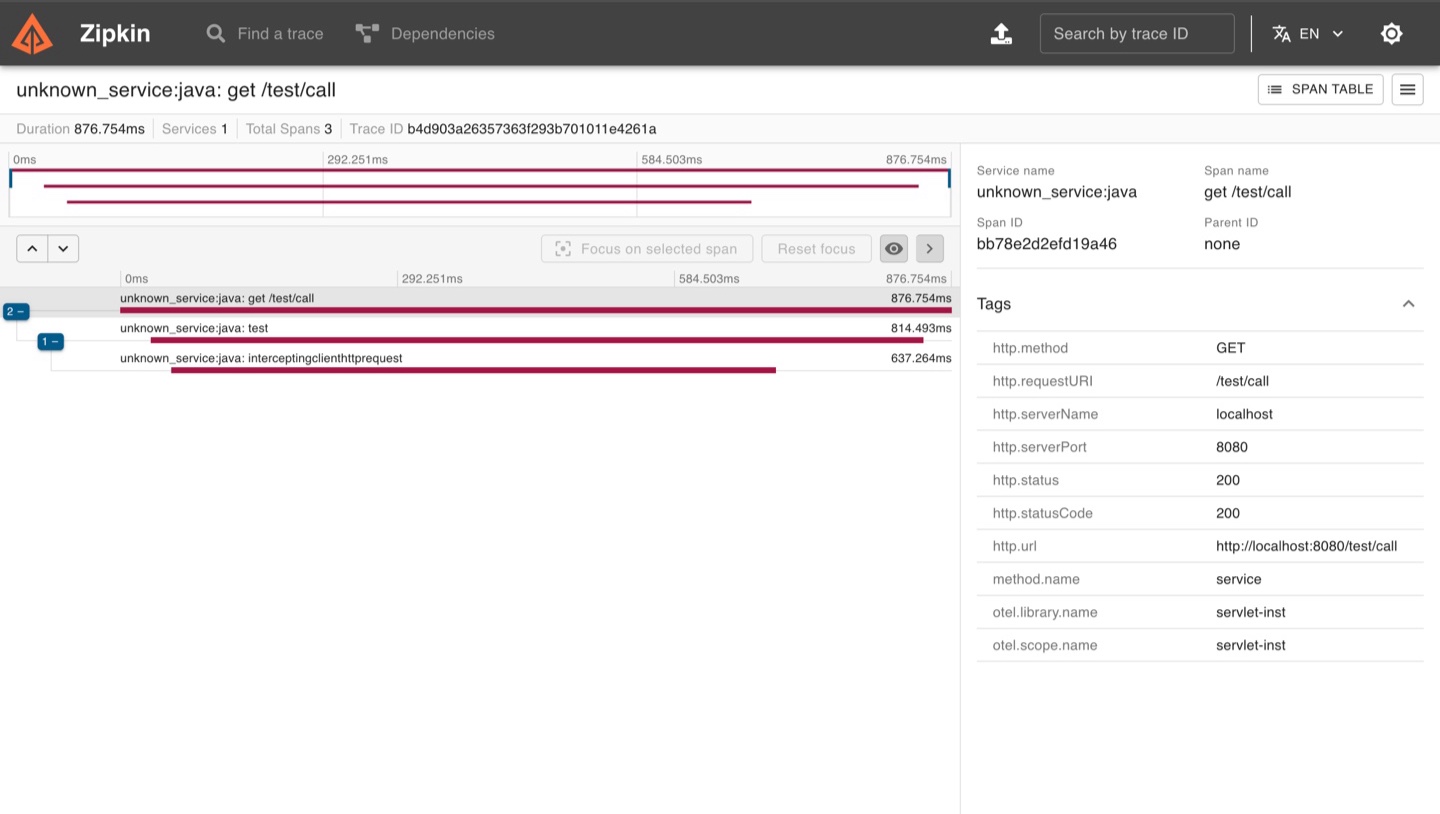Click the Reset focus button
This screenshot has width=1440, height=814.
pos(816,249)
